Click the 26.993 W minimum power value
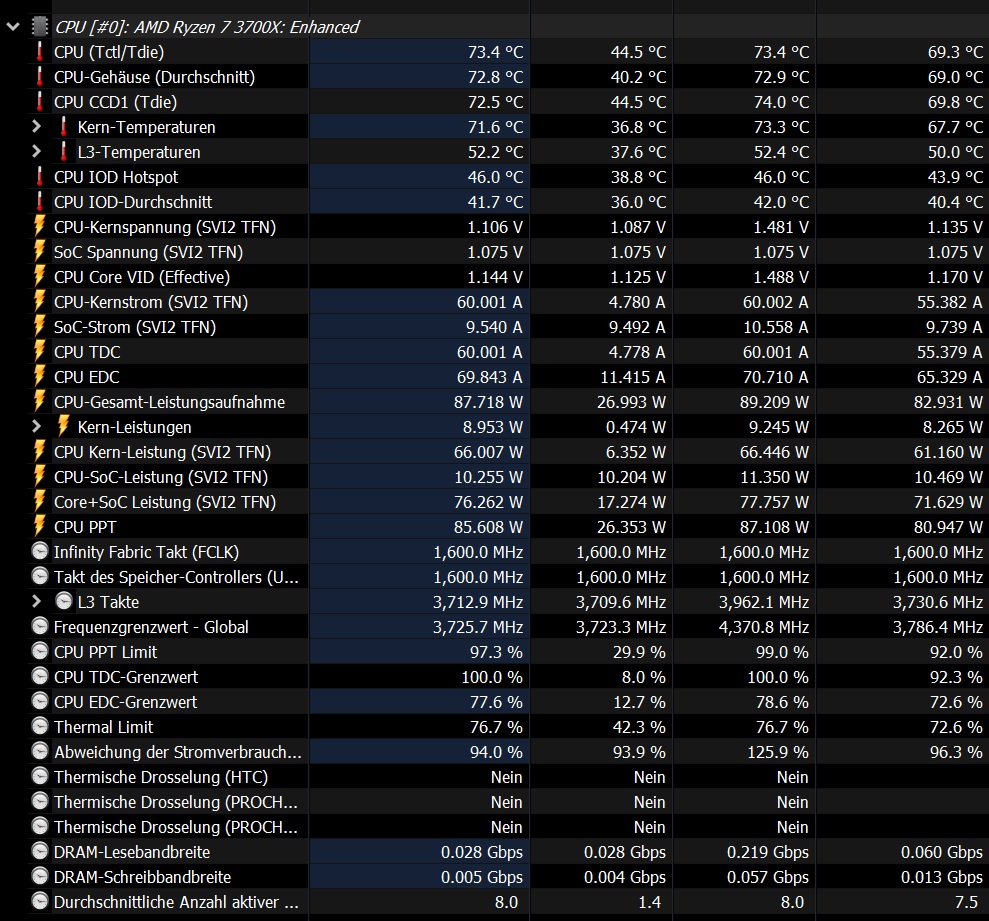Viewport: 989px width, 921px height. point(631,402)
